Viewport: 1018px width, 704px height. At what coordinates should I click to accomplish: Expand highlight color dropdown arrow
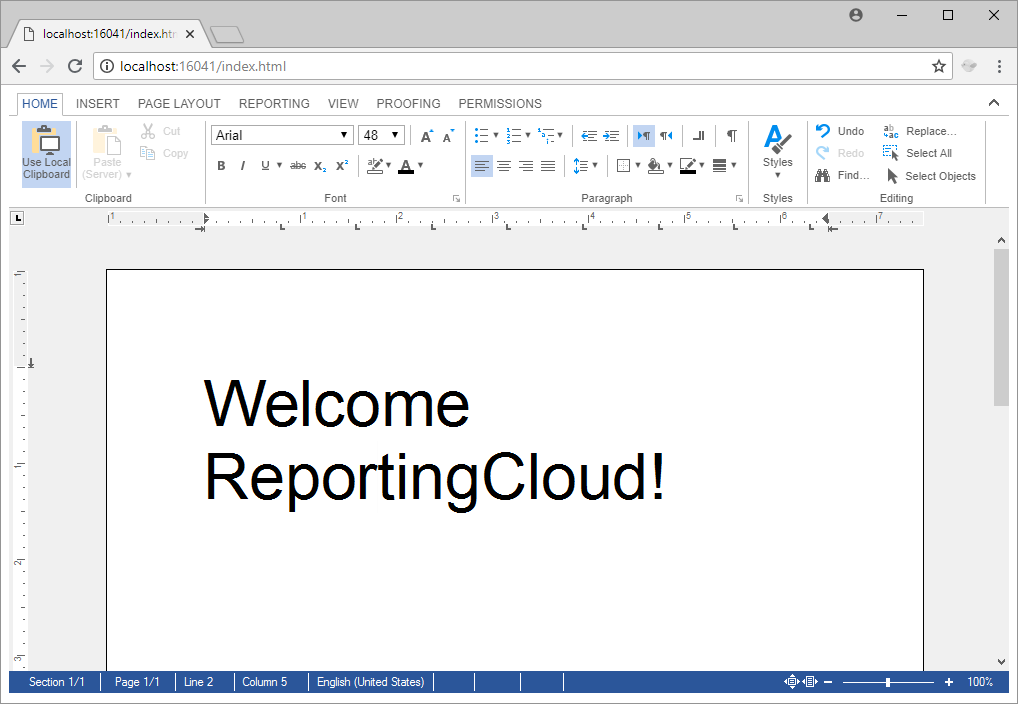pyautogui.click(x=389, y=166)
